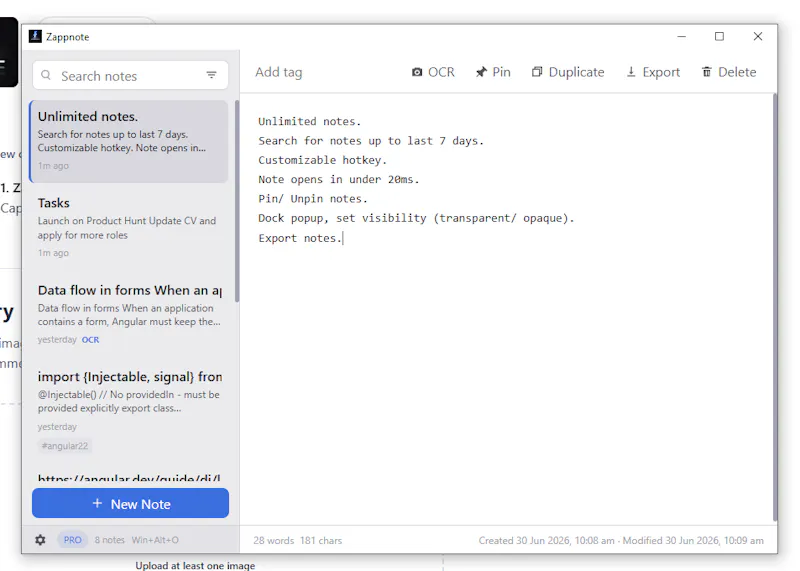Click the Win+Alt+O hotkey label

pos(155,540)
